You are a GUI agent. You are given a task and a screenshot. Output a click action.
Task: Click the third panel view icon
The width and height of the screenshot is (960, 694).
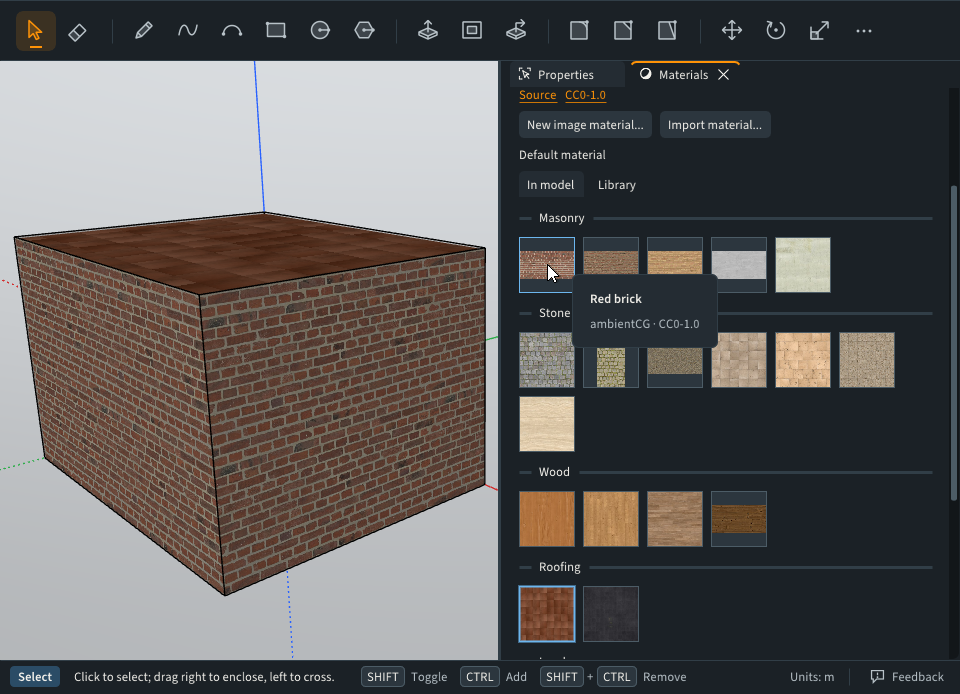(x=667, y=31)
